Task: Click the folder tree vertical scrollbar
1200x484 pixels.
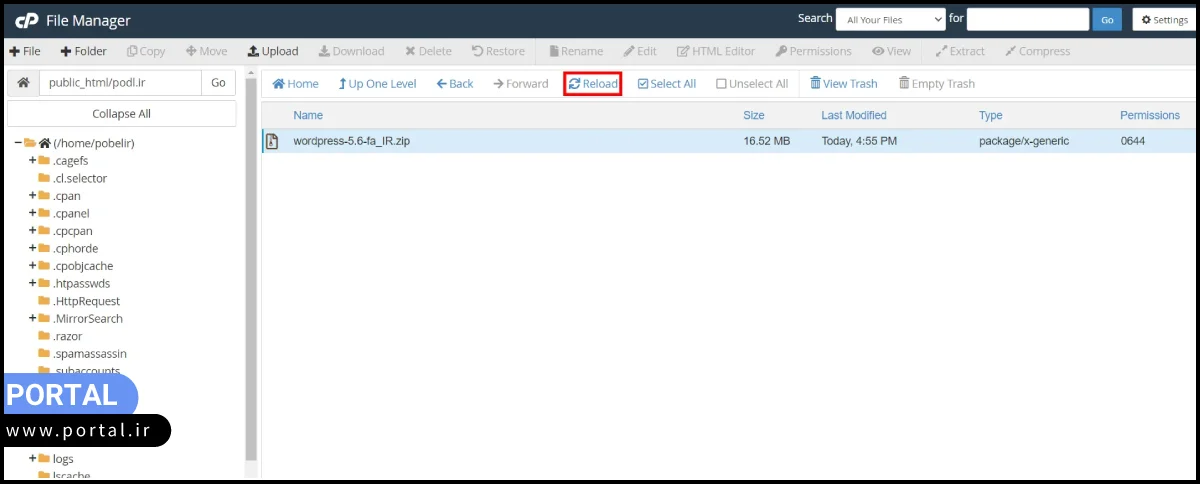Action: click(x=251, y=300)
